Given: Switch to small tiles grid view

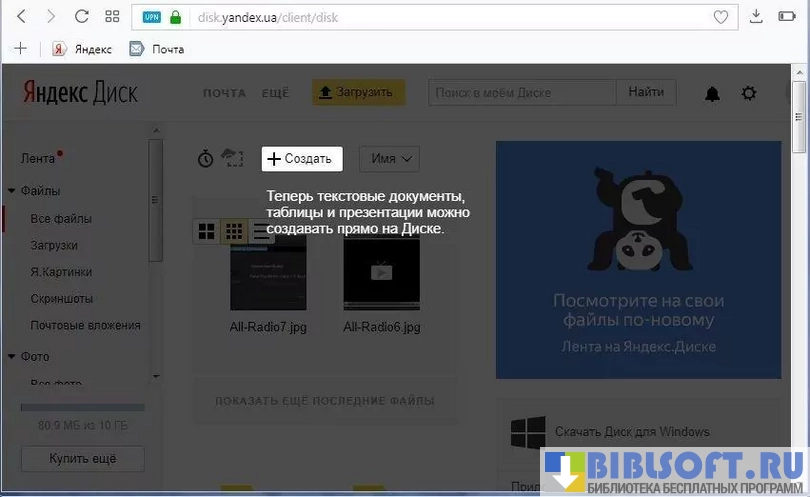Looking at the screenshot, I should (233, 231).
